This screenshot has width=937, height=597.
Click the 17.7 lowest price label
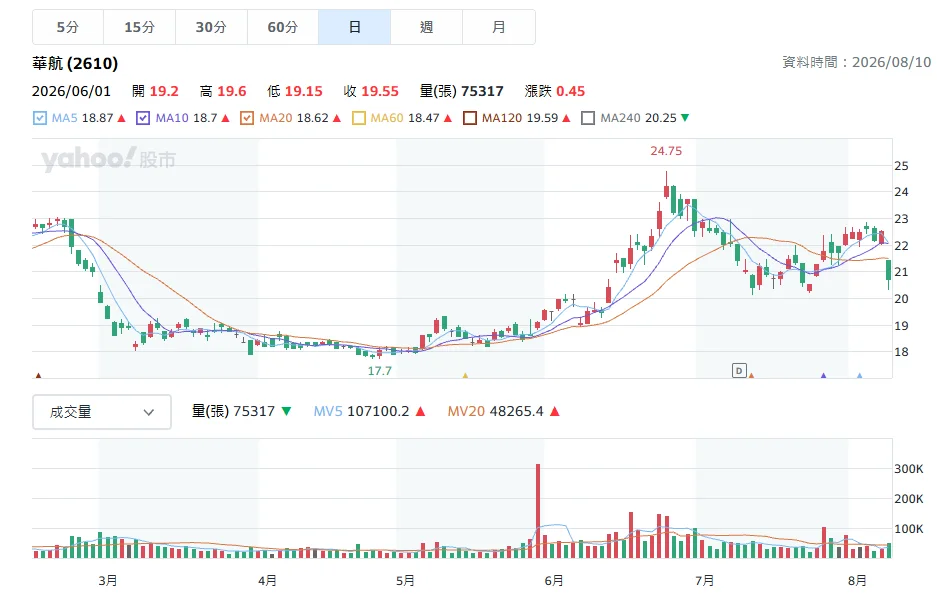click(379, 371)
